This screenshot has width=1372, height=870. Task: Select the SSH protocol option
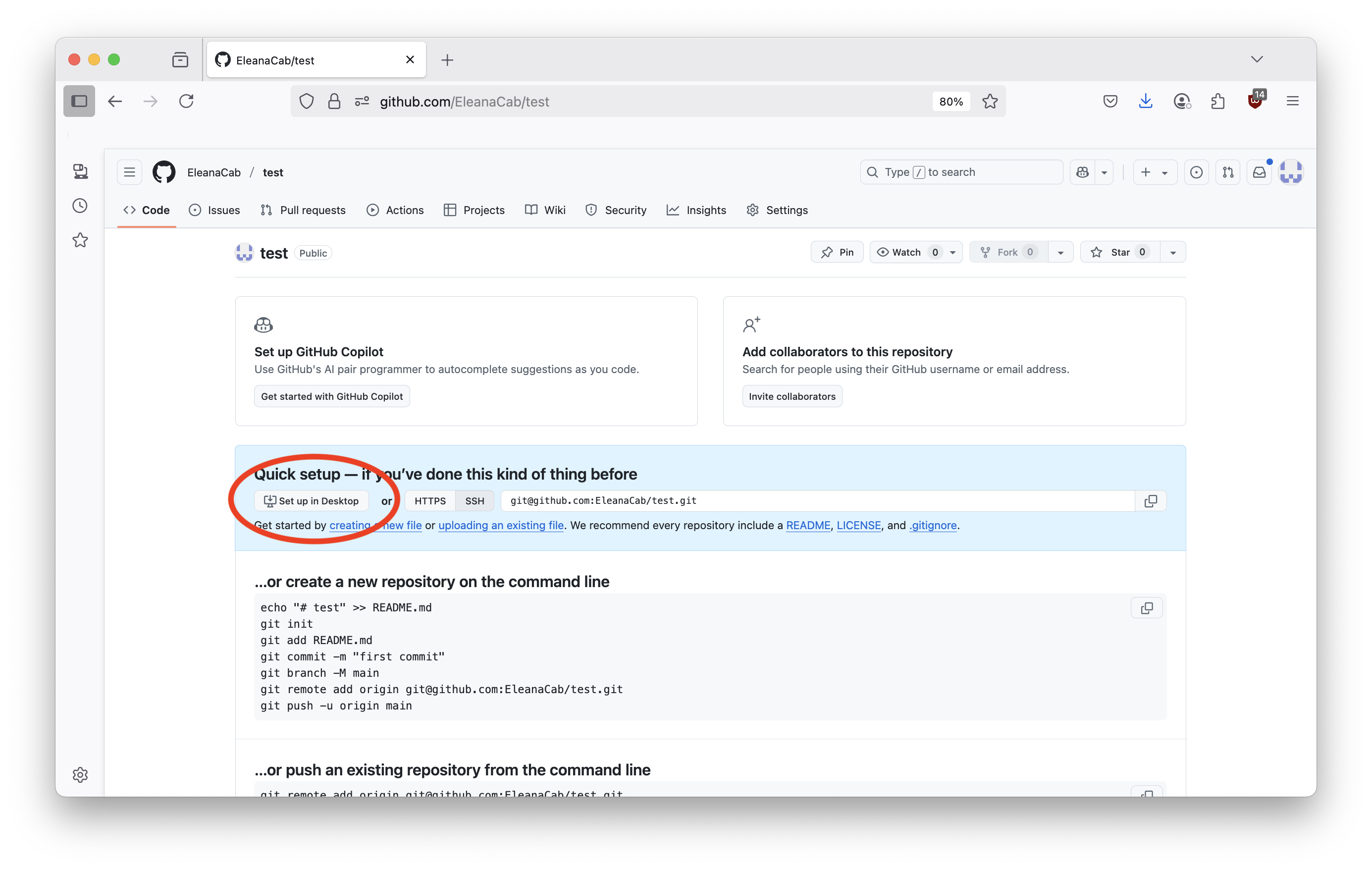pos(474,501)
